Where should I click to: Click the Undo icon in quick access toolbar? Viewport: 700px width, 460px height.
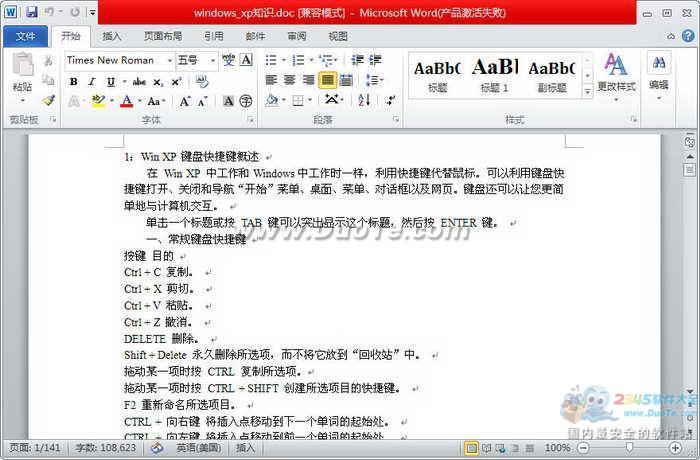[49, 12]
